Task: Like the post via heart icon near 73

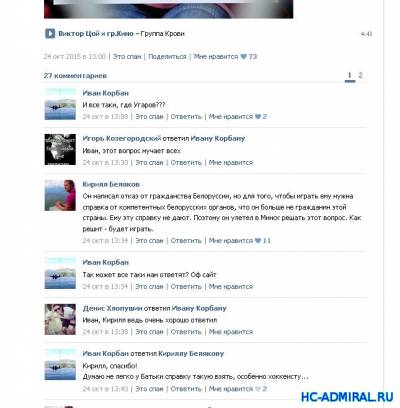Action: 244,57
